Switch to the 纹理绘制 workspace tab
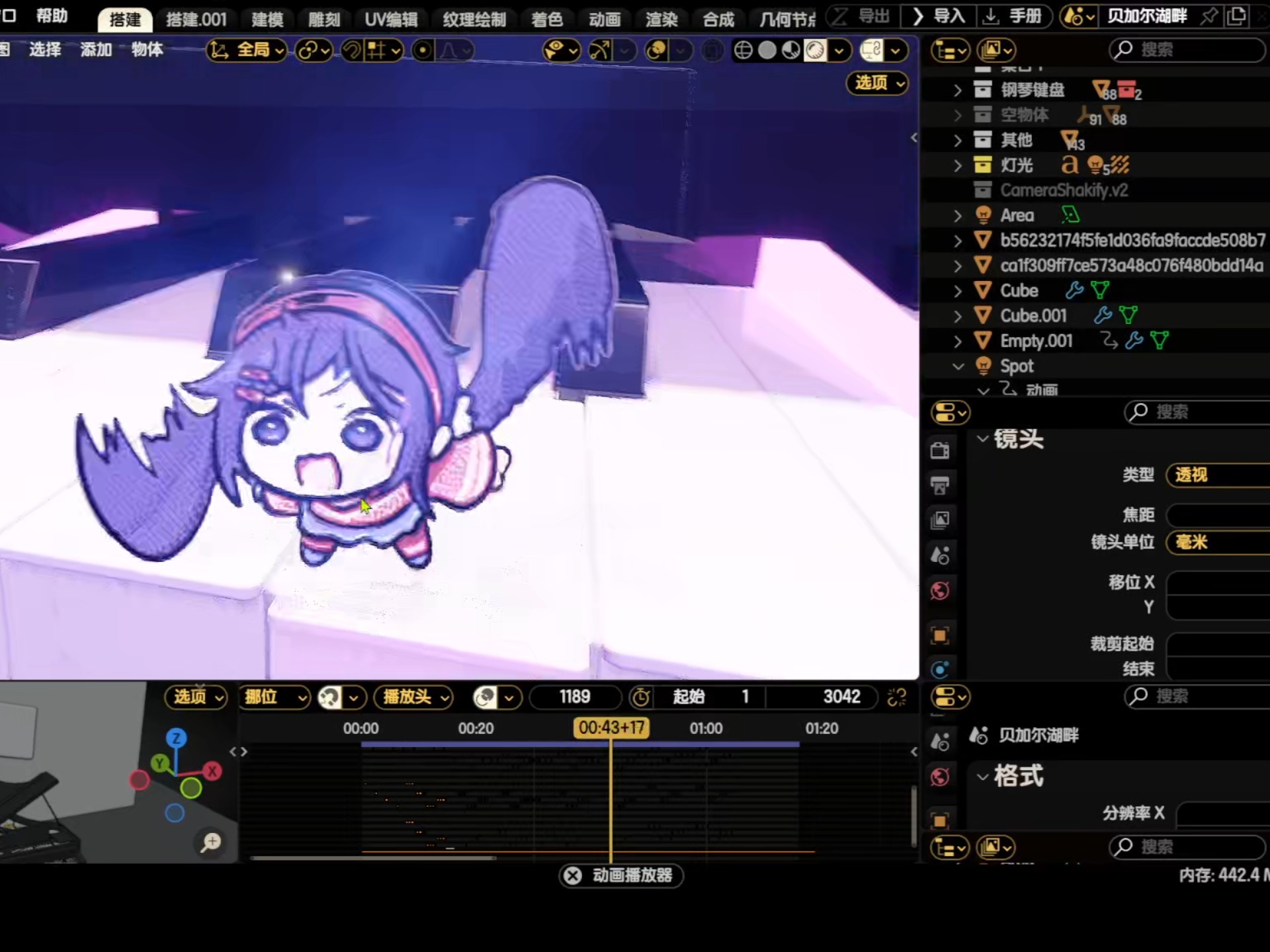 point(474,20)
